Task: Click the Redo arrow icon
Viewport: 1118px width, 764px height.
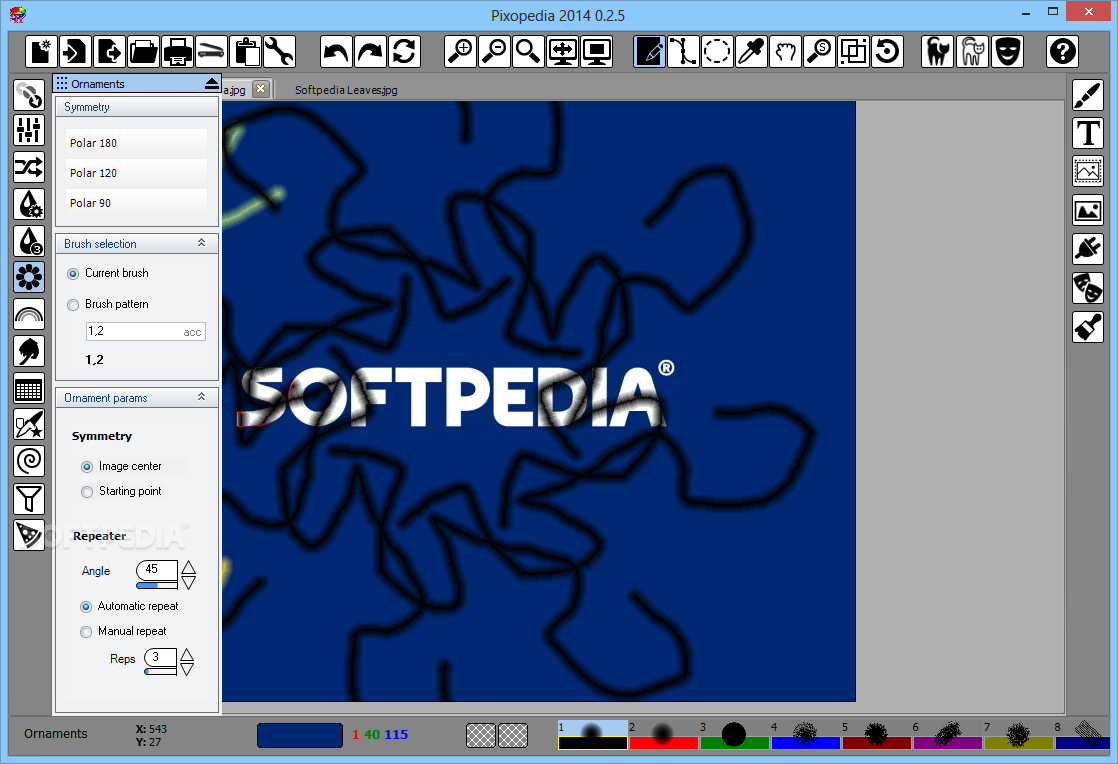Action: tap(370, 51)
